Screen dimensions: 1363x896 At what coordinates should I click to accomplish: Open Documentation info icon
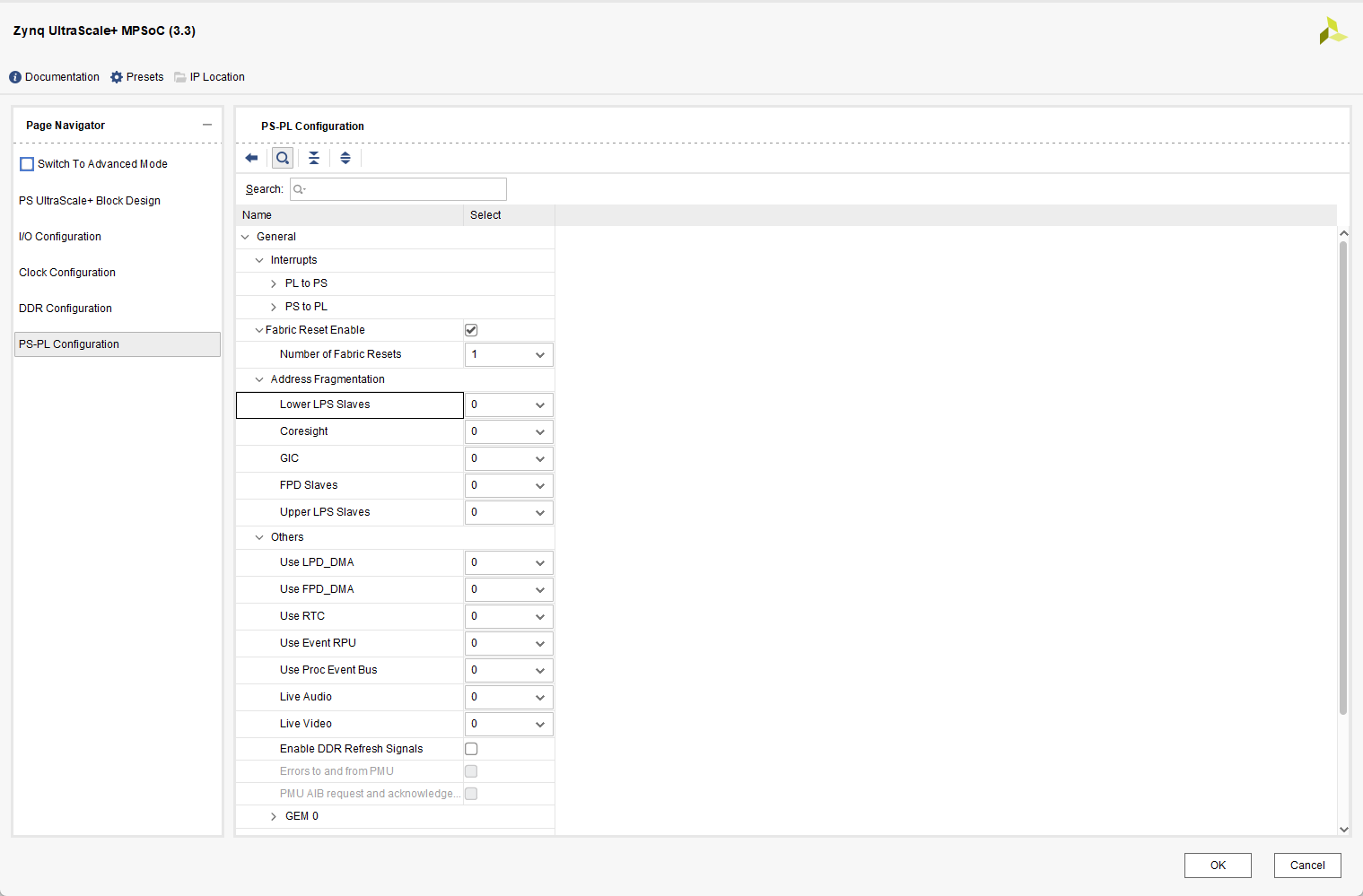[x=15, y=77]
